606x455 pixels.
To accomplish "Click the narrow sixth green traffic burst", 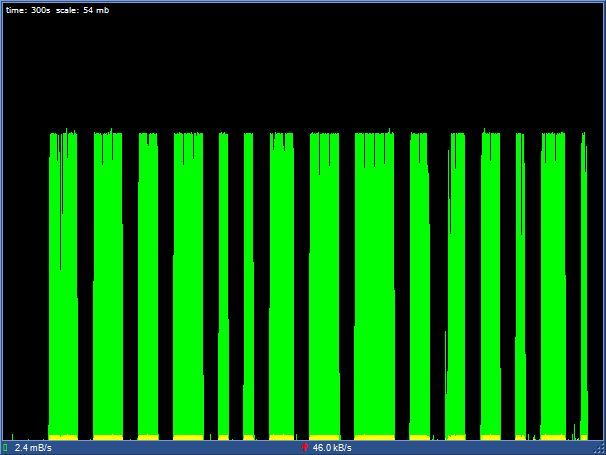I will 249,286.
